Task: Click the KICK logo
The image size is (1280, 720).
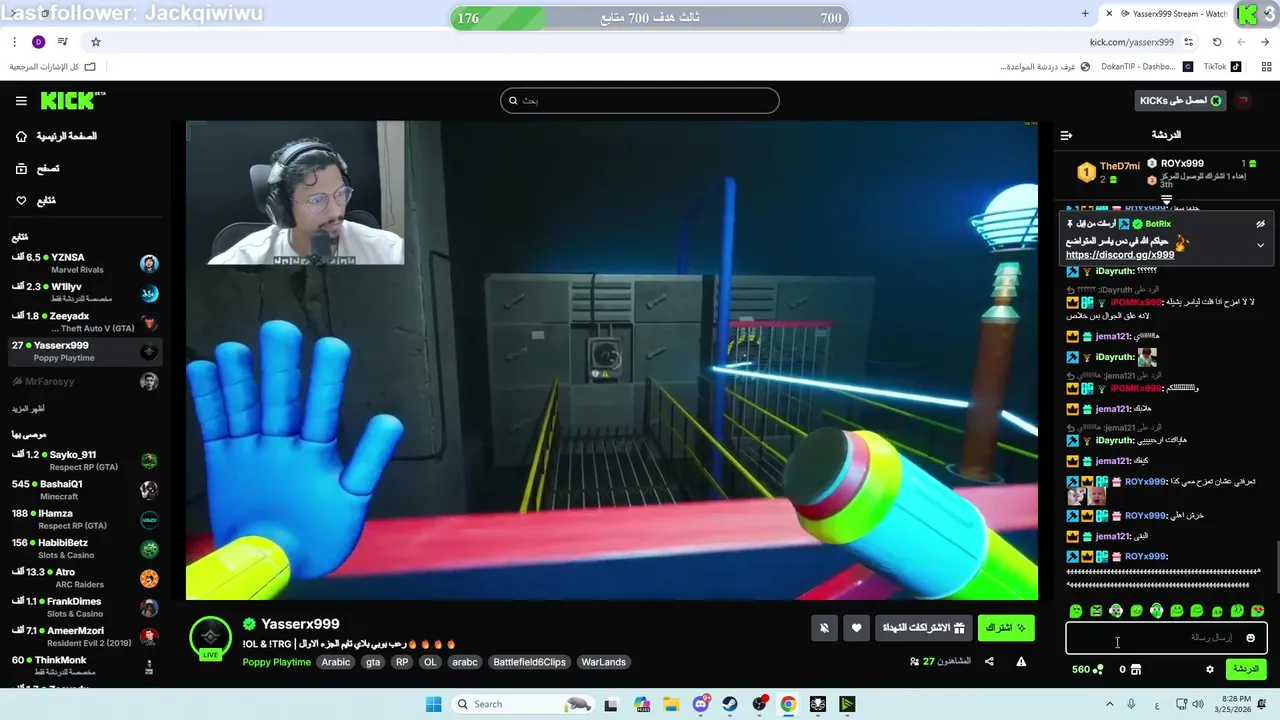Action: pyautogui.click(x=73, y=100)
